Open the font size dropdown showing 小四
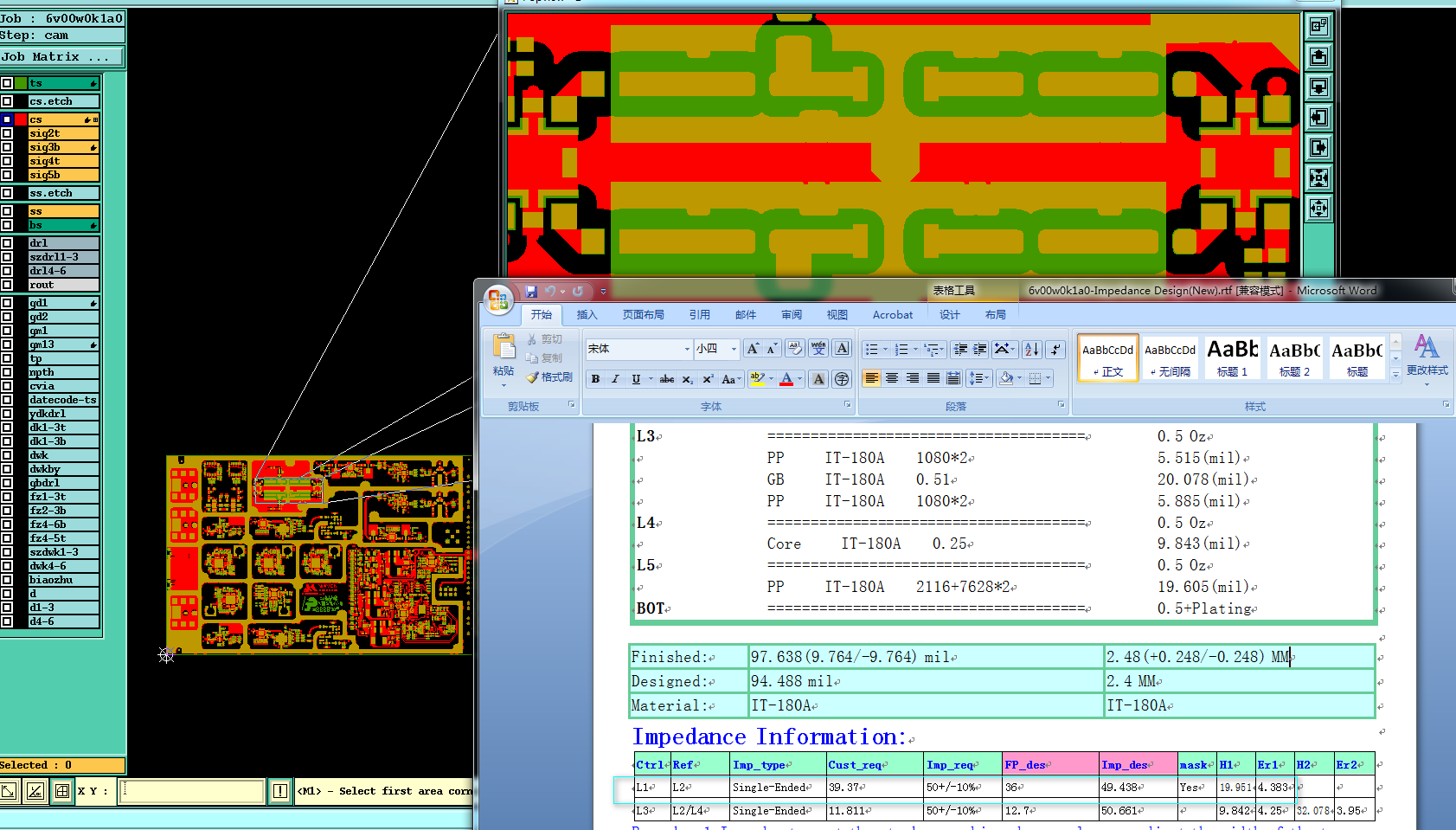 point(734,349)
